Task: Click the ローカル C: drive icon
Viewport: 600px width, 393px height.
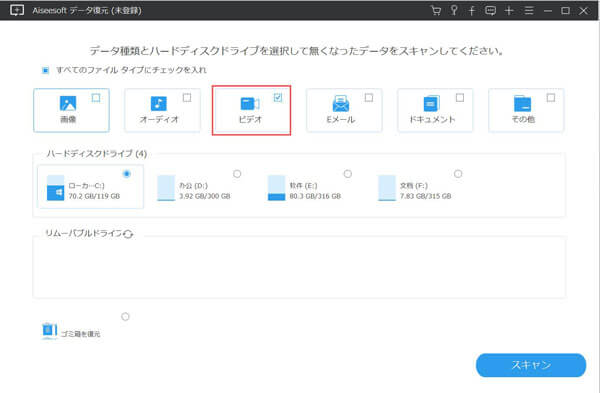Action: (55, 188)
